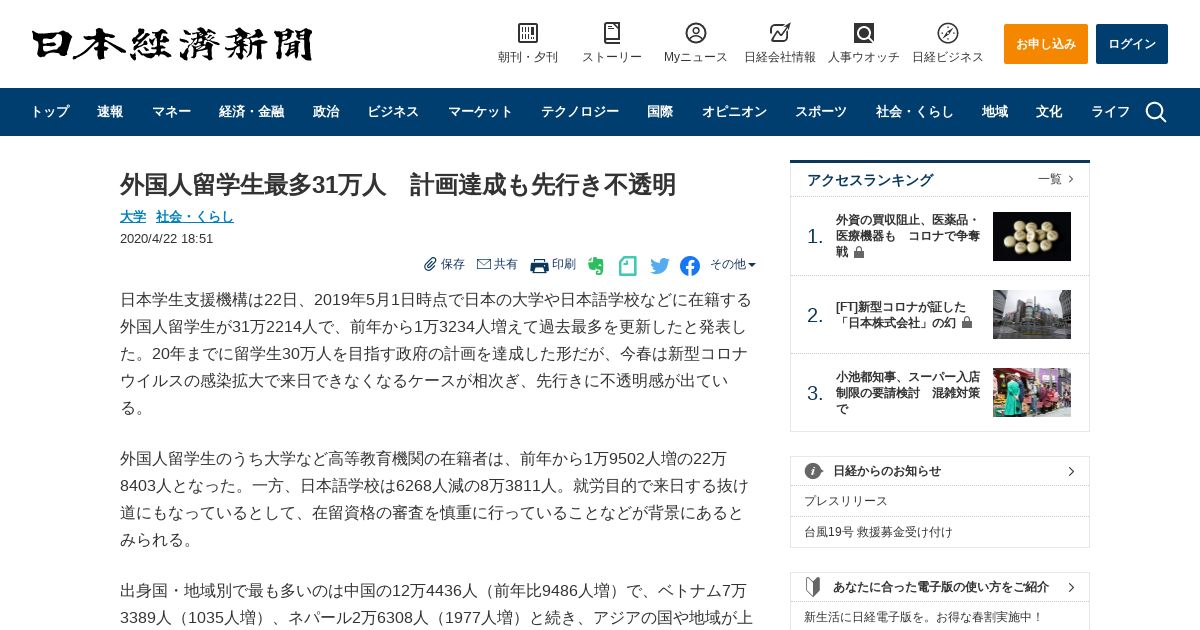Click the booklet icon beside あなたに合った電子版

(814, 587)
